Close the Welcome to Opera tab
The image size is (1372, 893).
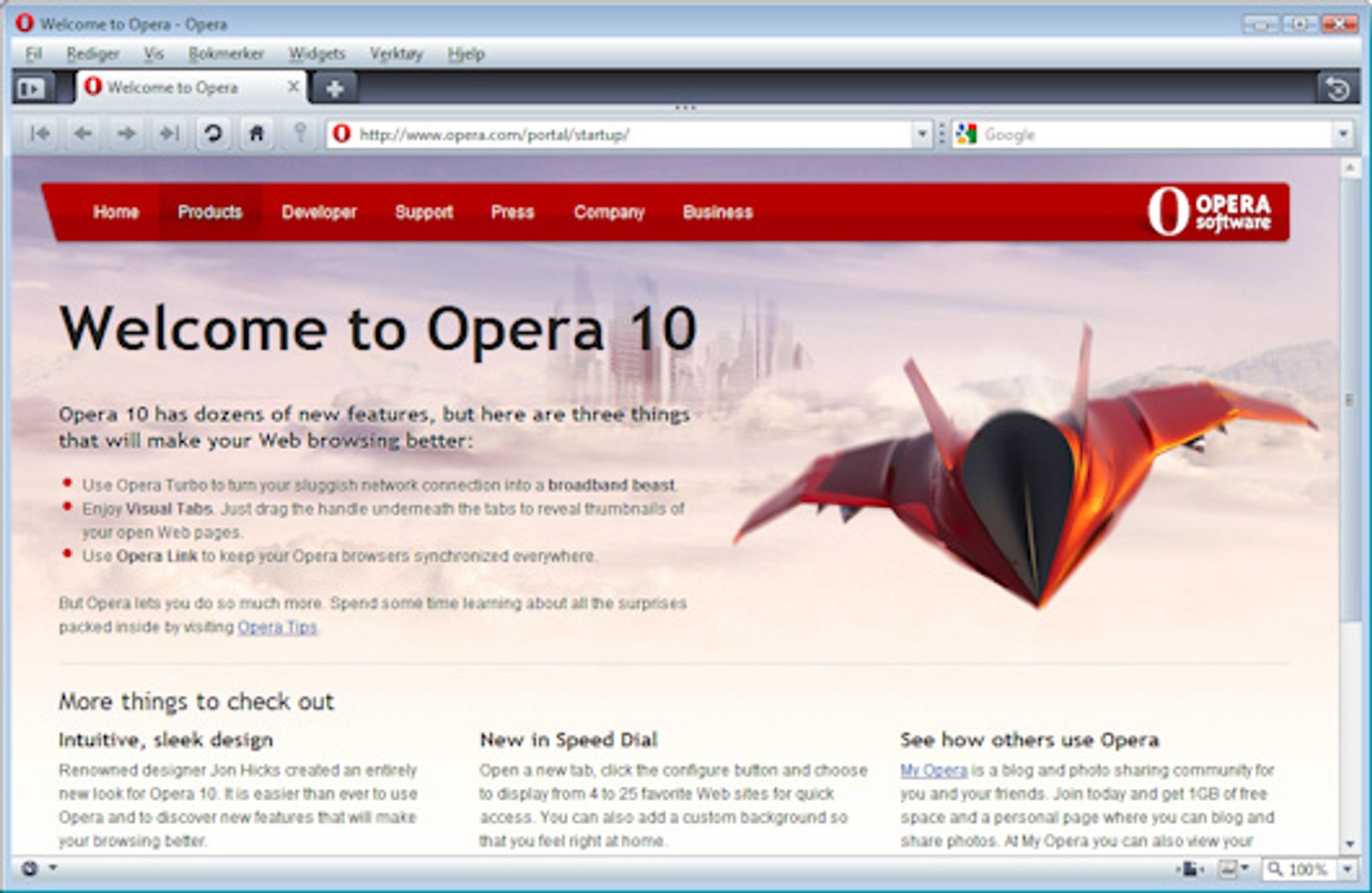[292, 86]
